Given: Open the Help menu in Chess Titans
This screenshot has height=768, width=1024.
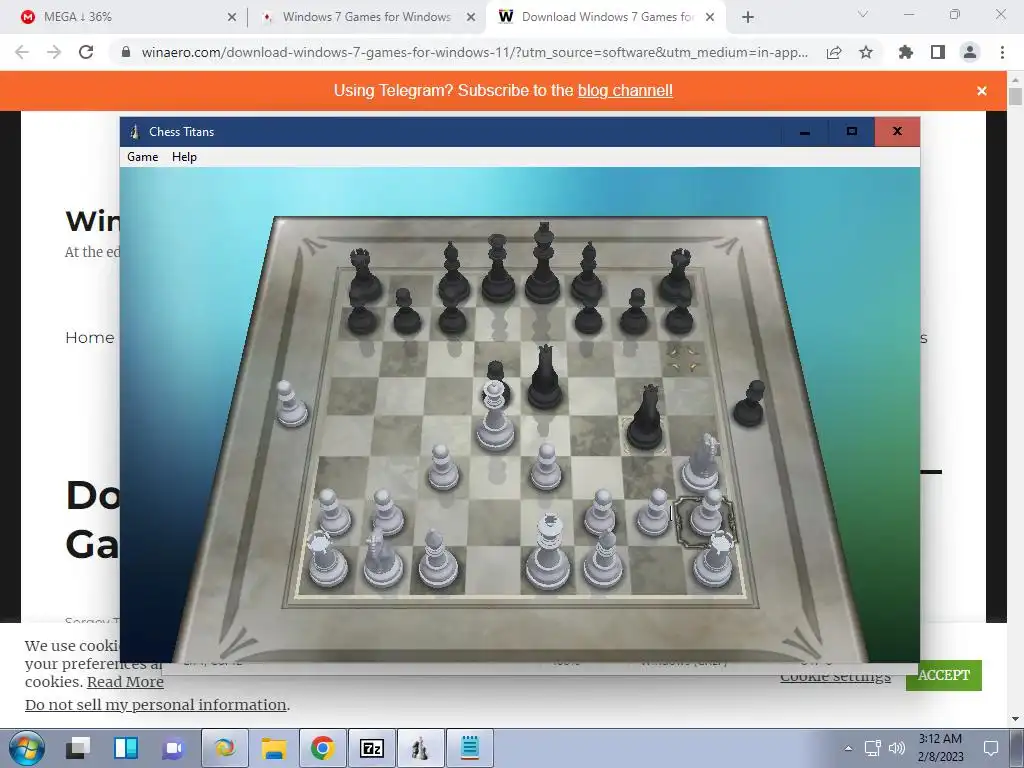Looking at the screenshot, I should (x=184, y=157).
